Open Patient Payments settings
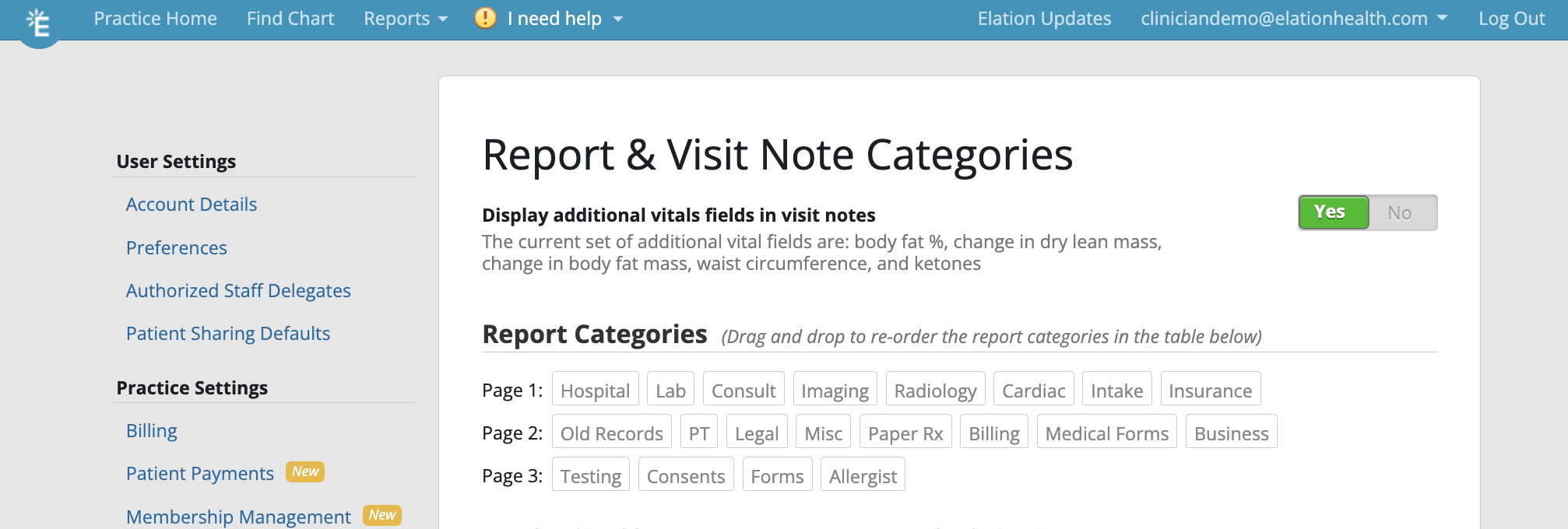 pyautogui.click(x=199, y=473)
